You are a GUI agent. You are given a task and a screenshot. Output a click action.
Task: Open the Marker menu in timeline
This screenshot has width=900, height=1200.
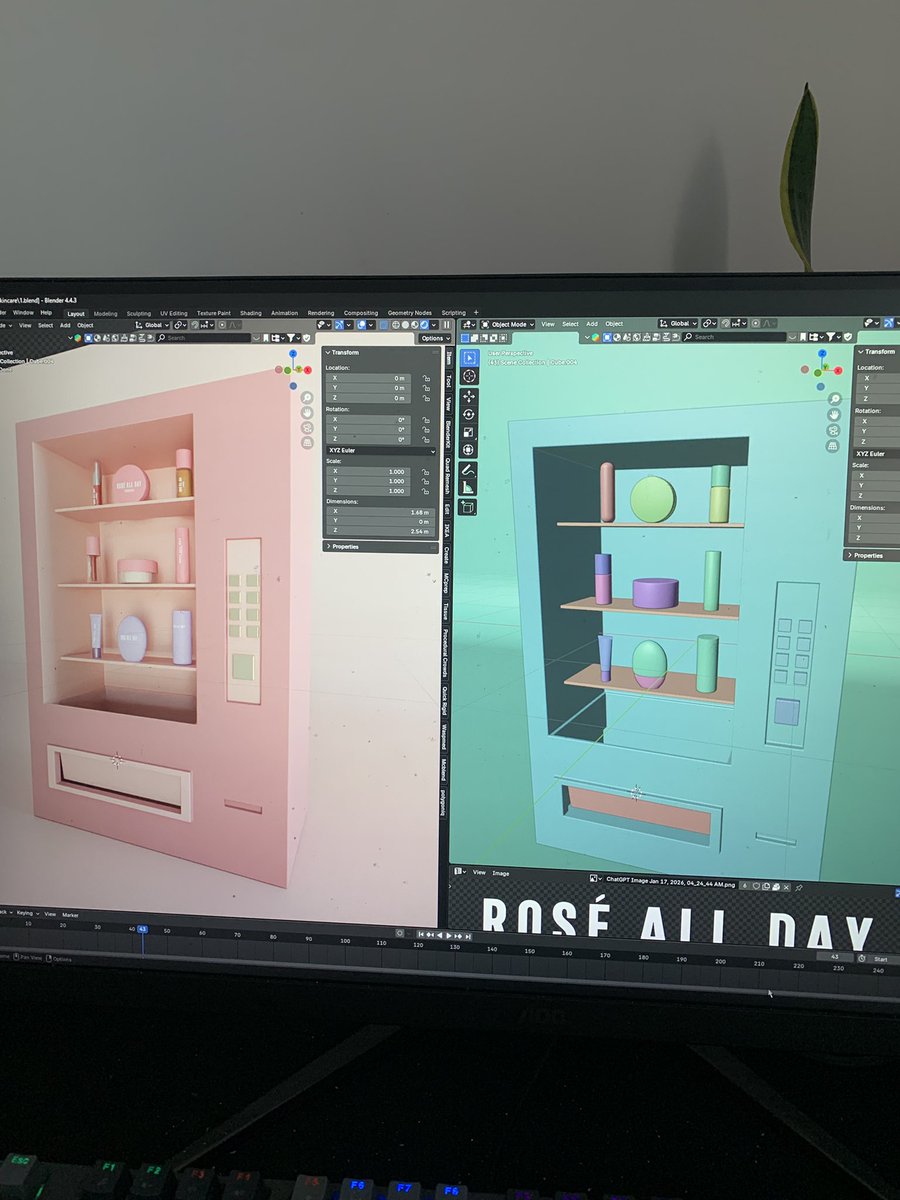[x=70, y=915]
